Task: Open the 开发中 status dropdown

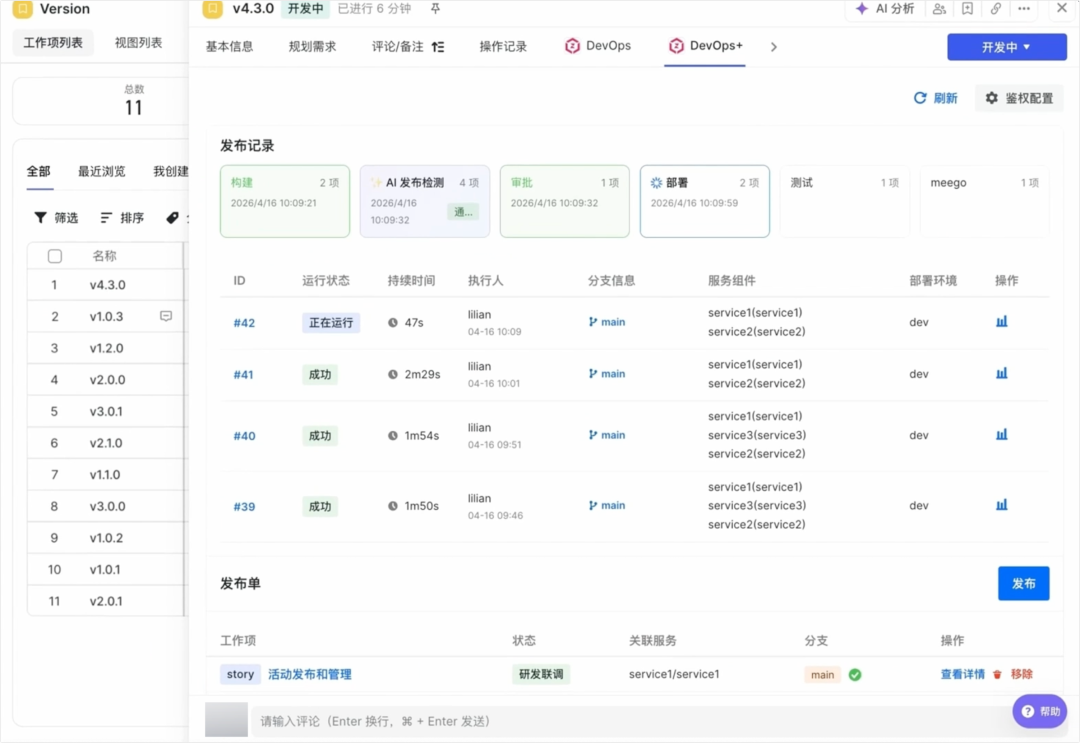Action: pyautogui.click(x=1006, y=47)
